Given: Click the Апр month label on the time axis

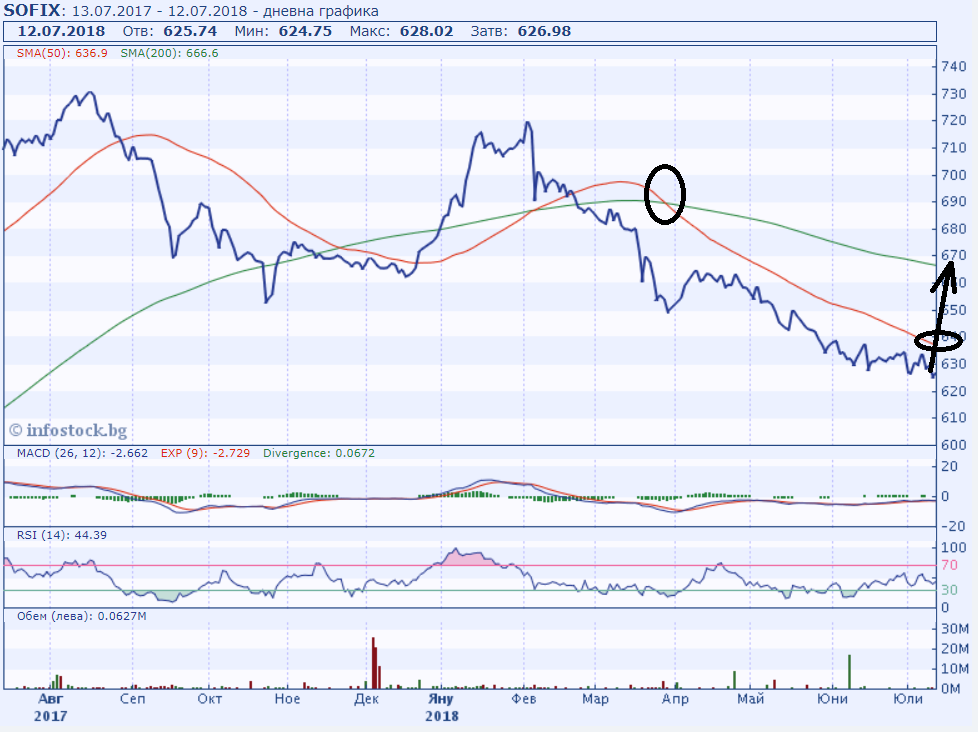Looking at the screenshot, I should tap(675, 698).
